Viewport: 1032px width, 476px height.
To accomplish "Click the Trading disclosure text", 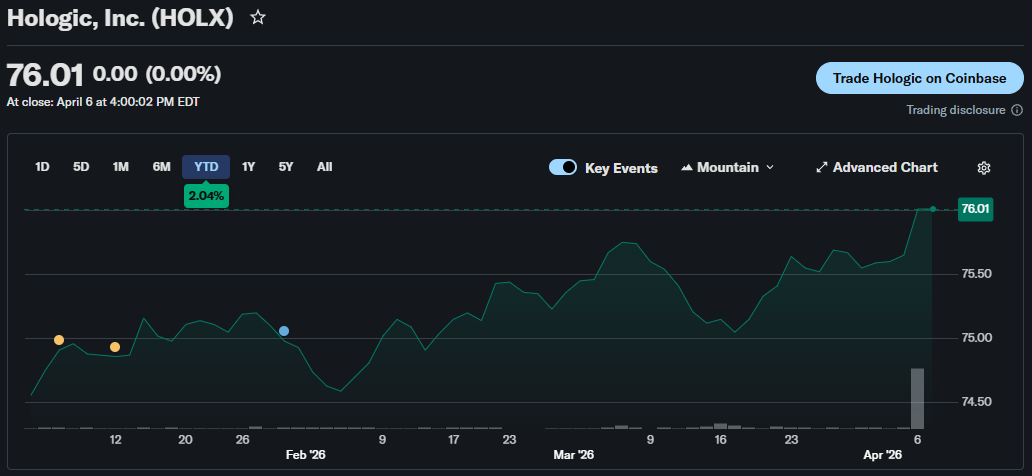I will pos(956,110).
